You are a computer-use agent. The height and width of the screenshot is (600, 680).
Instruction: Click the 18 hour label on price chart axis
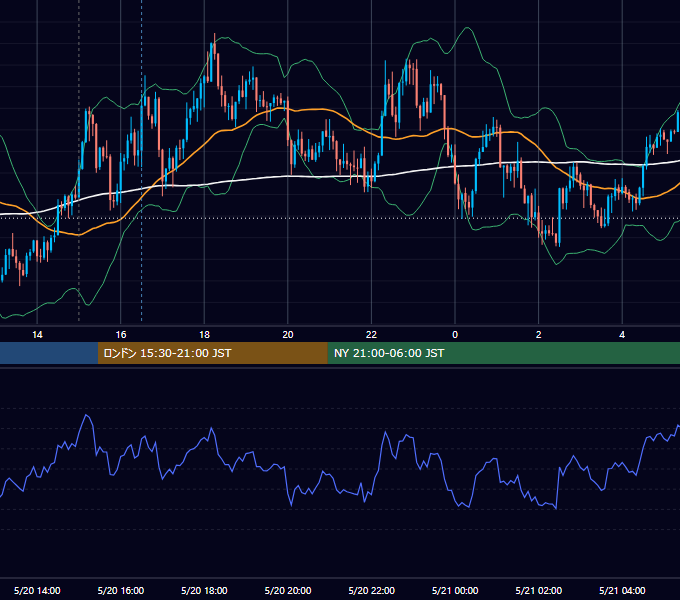coord(204,335)
